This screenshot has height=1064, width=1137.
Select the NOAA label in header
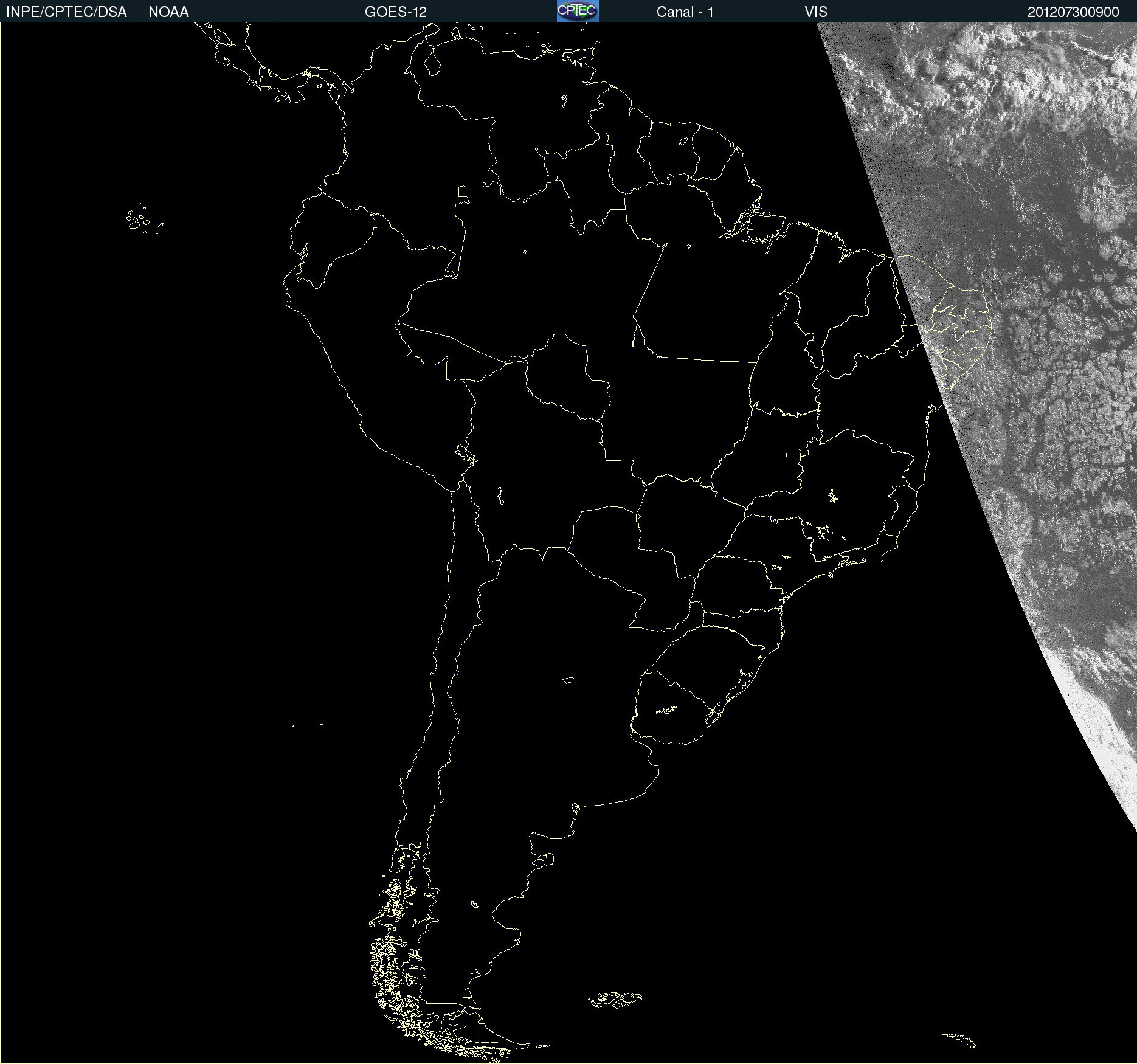pyautogui.click(x=168, y=12)
